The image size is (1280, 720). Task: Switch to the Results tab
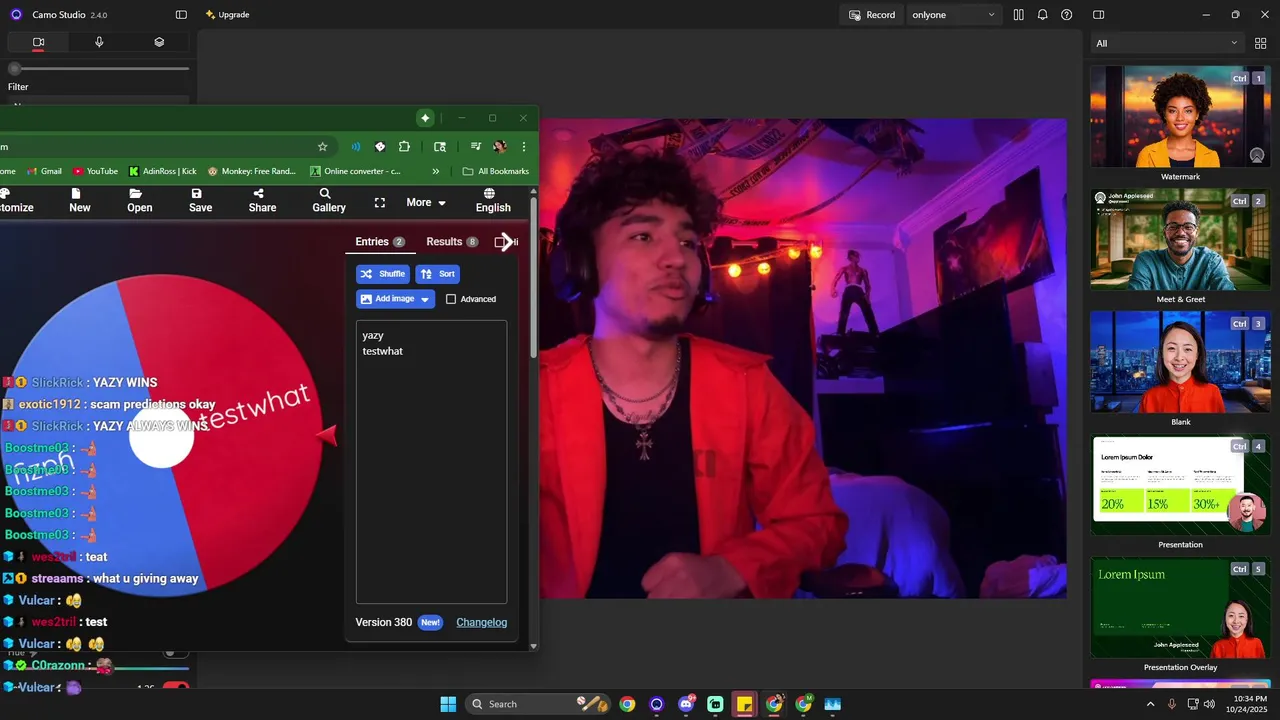452,242
